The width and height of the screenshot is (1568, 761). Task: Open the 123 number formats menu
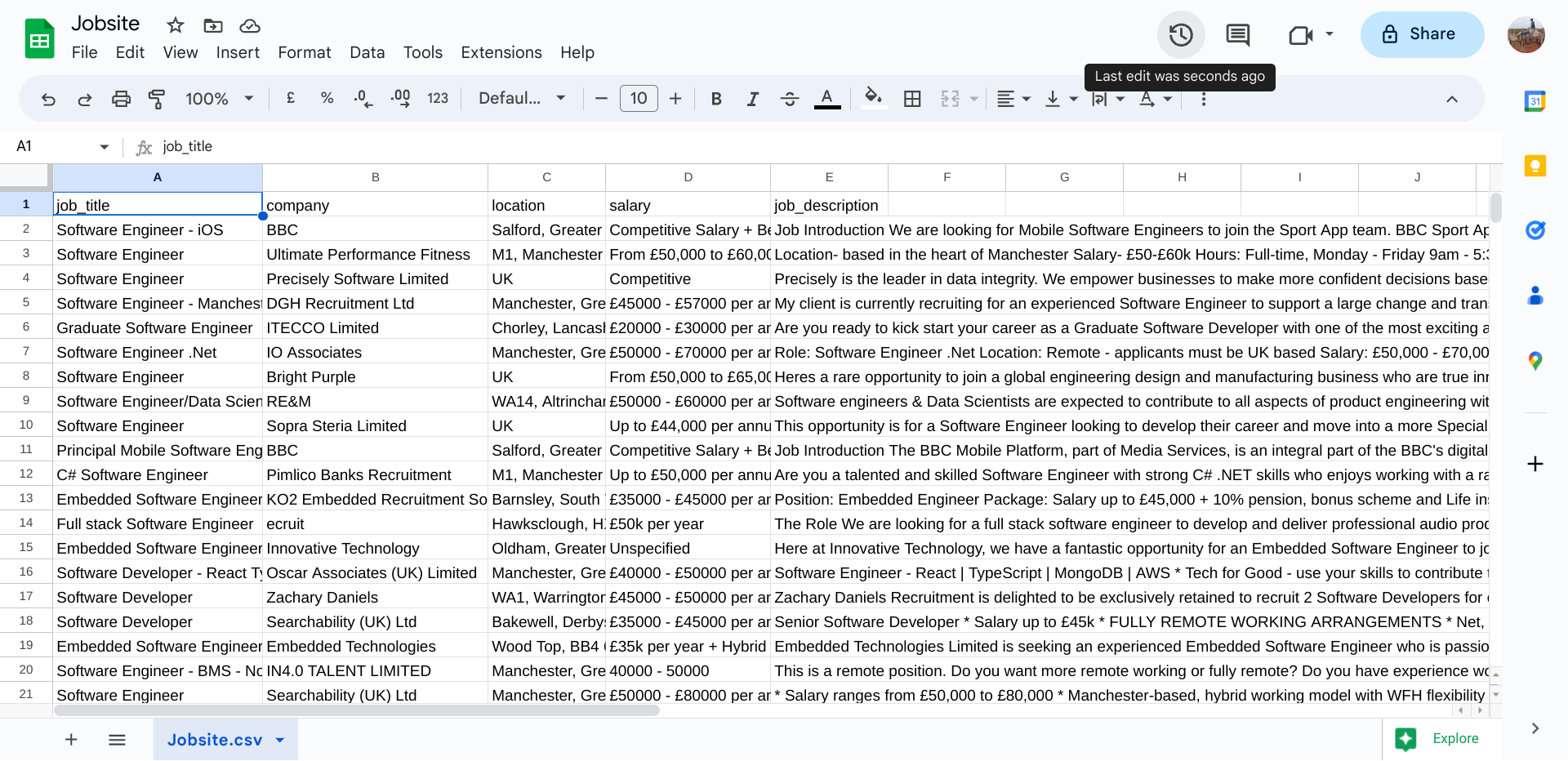438,98
